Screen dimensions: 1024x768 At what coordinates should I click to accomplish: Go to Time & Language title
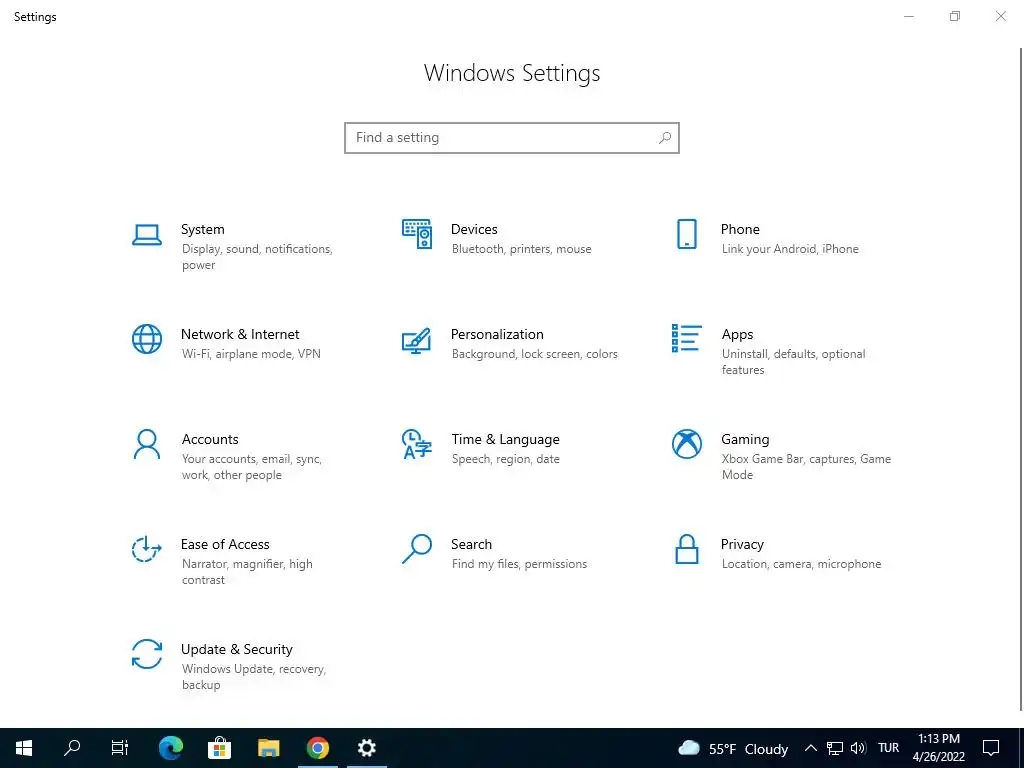coord(505,440)
